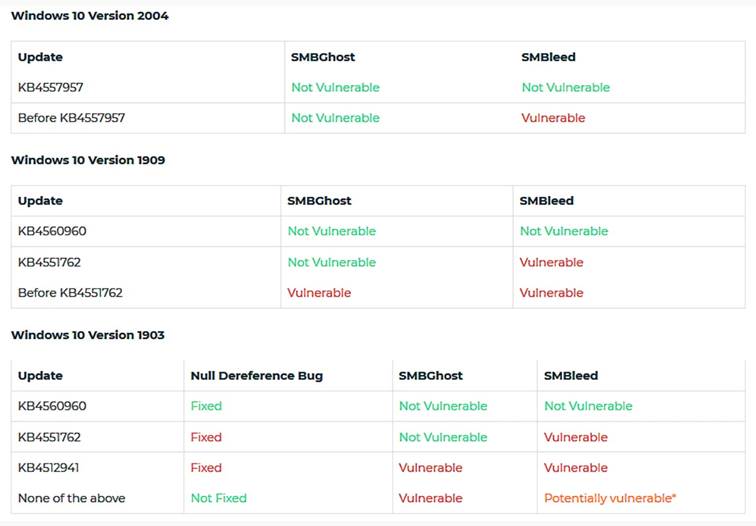The image size is (756, 526).
Task: Click the Potentially vulnerable* status text
Action: 610,498
